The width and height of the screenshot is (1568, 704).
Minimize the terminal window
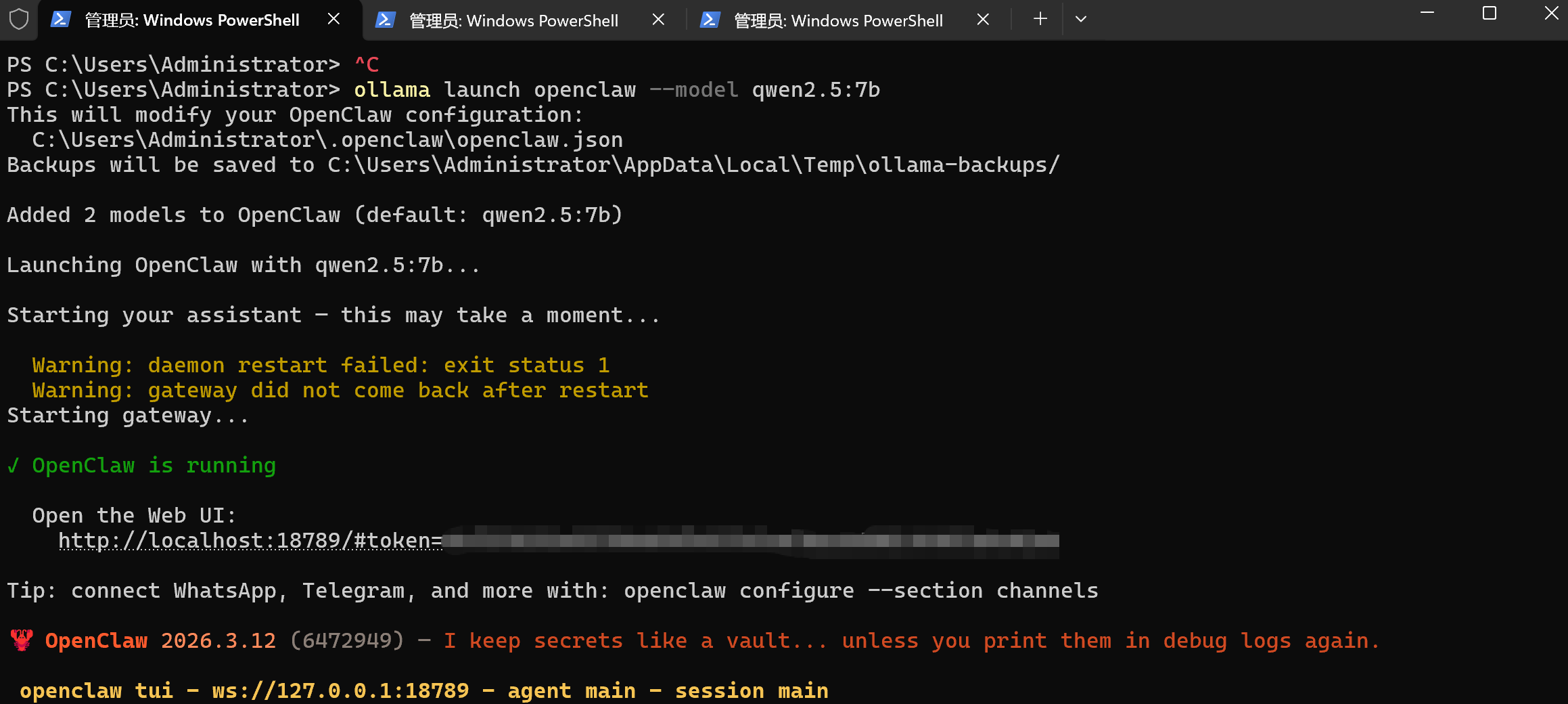coord(1427,14)
